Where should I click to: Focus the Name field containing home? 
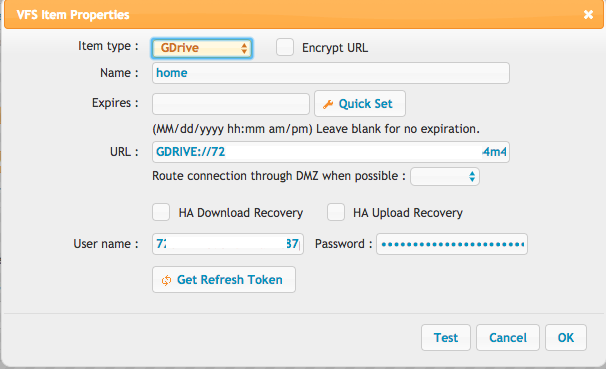(x=331, y=73)
